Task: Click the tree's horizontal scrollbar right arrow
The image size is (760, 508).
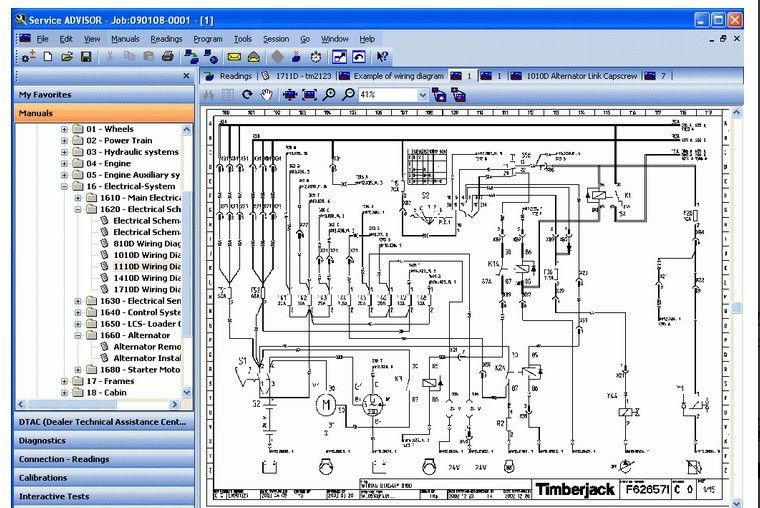Action: click(x=175, y=404)
